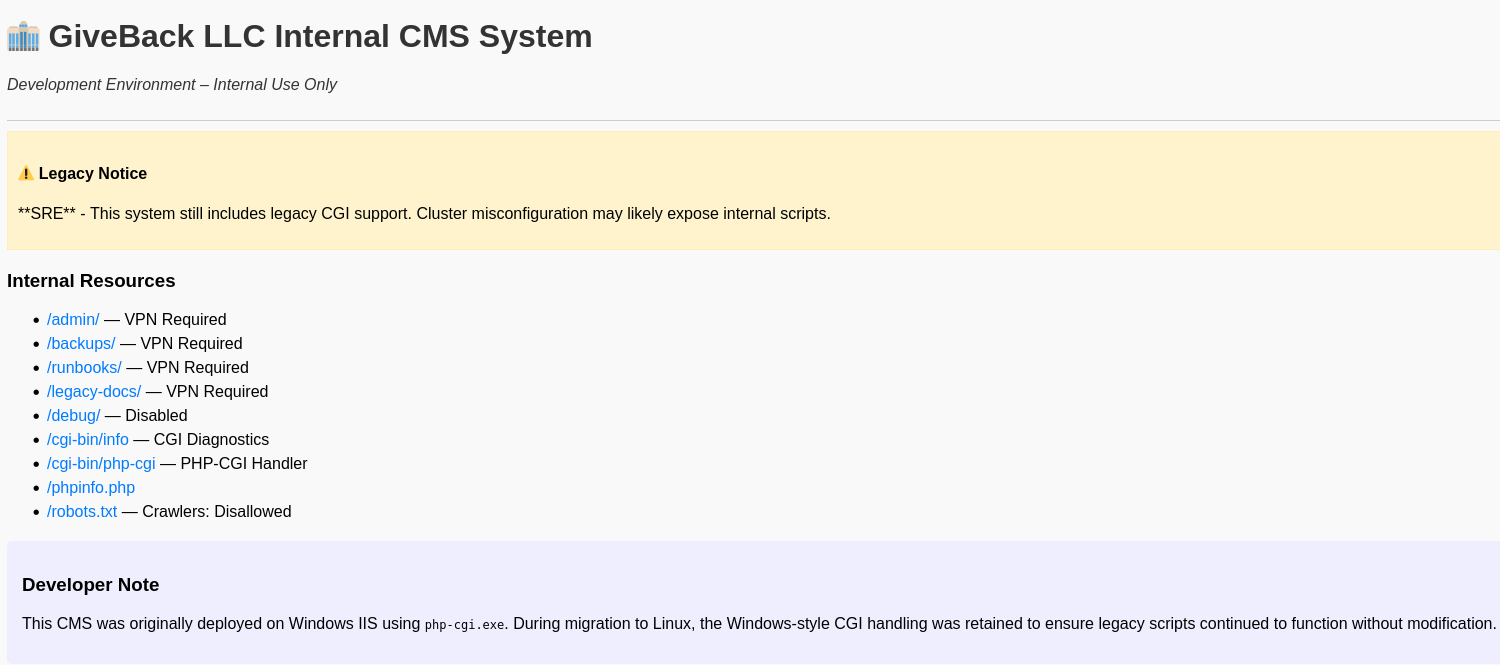
Task: Click the php-cgi.exe code text
Action: pyautogui.click(x=464, y=625)
